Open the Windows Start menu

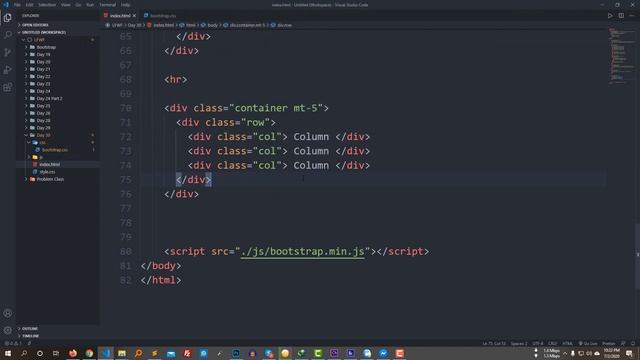click(x=7, y=353)
